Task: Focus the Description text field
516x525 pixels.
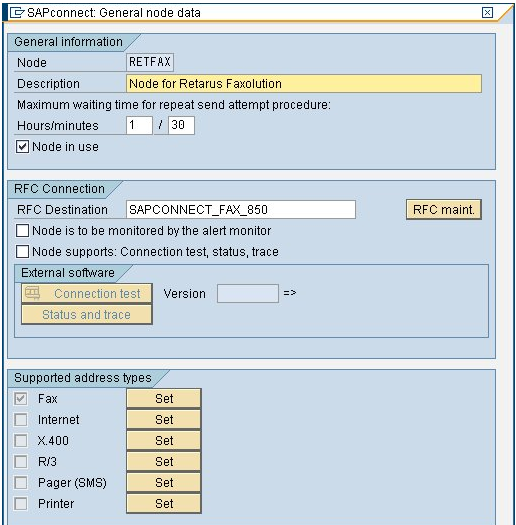Action: [304, 83]
